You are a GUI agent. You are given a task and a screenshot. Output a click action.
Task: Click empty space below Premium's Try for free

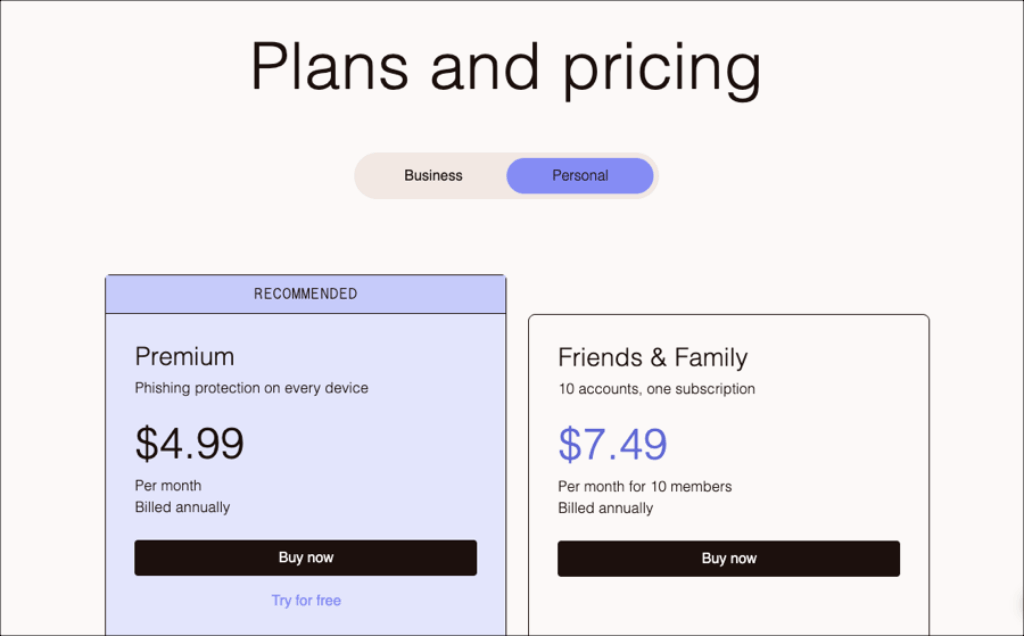click(306, 622)
